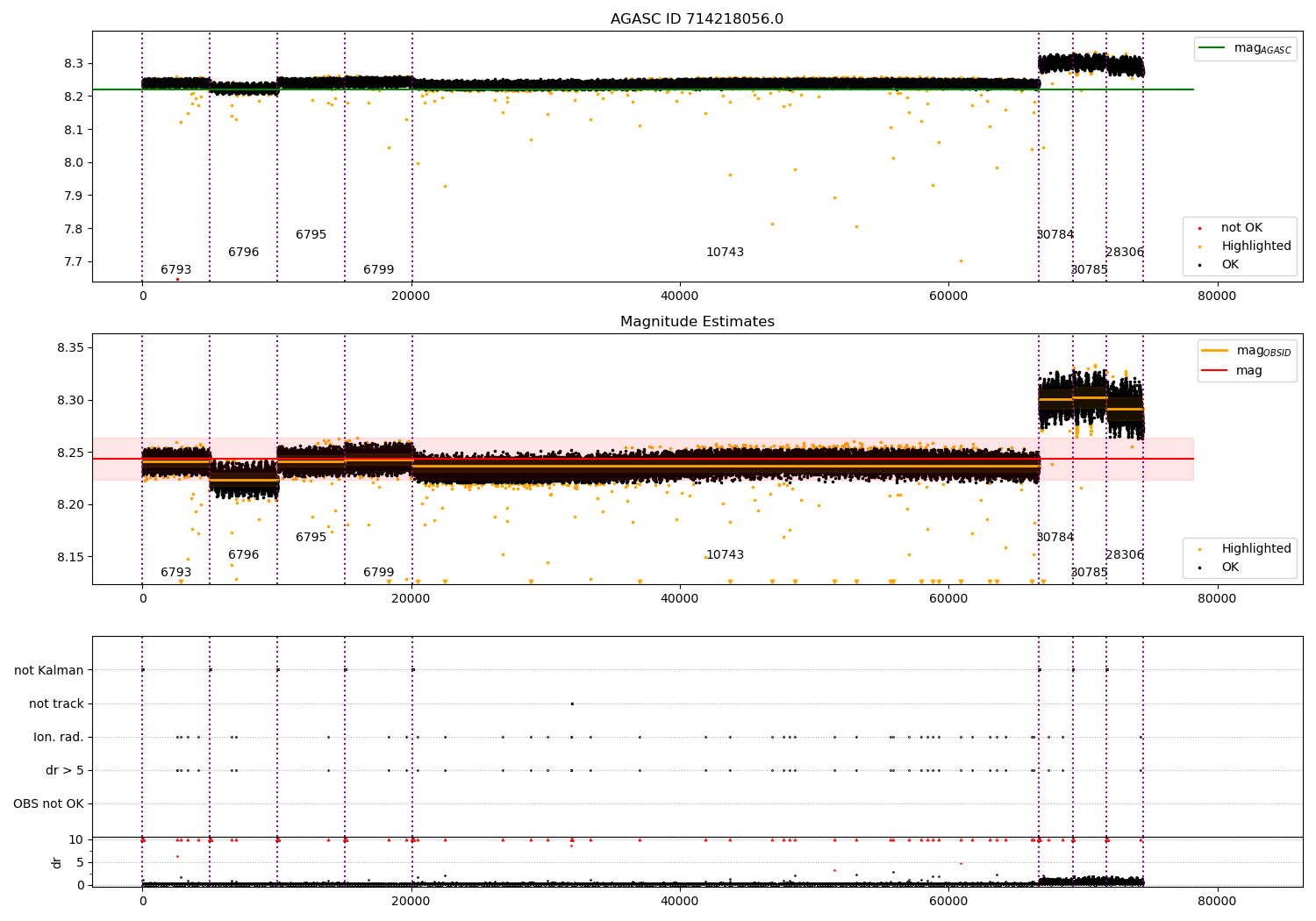Click the 80000 x-axis tick under top plot
Image resolution: width=1316 pixels, height=921 pixels.
click(1216, 296)
